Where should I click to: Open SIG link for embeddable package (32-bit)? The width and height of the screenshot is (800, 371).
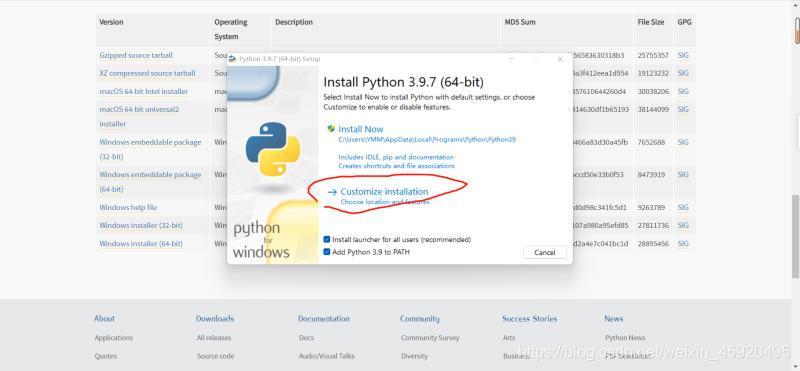[683, 142]
